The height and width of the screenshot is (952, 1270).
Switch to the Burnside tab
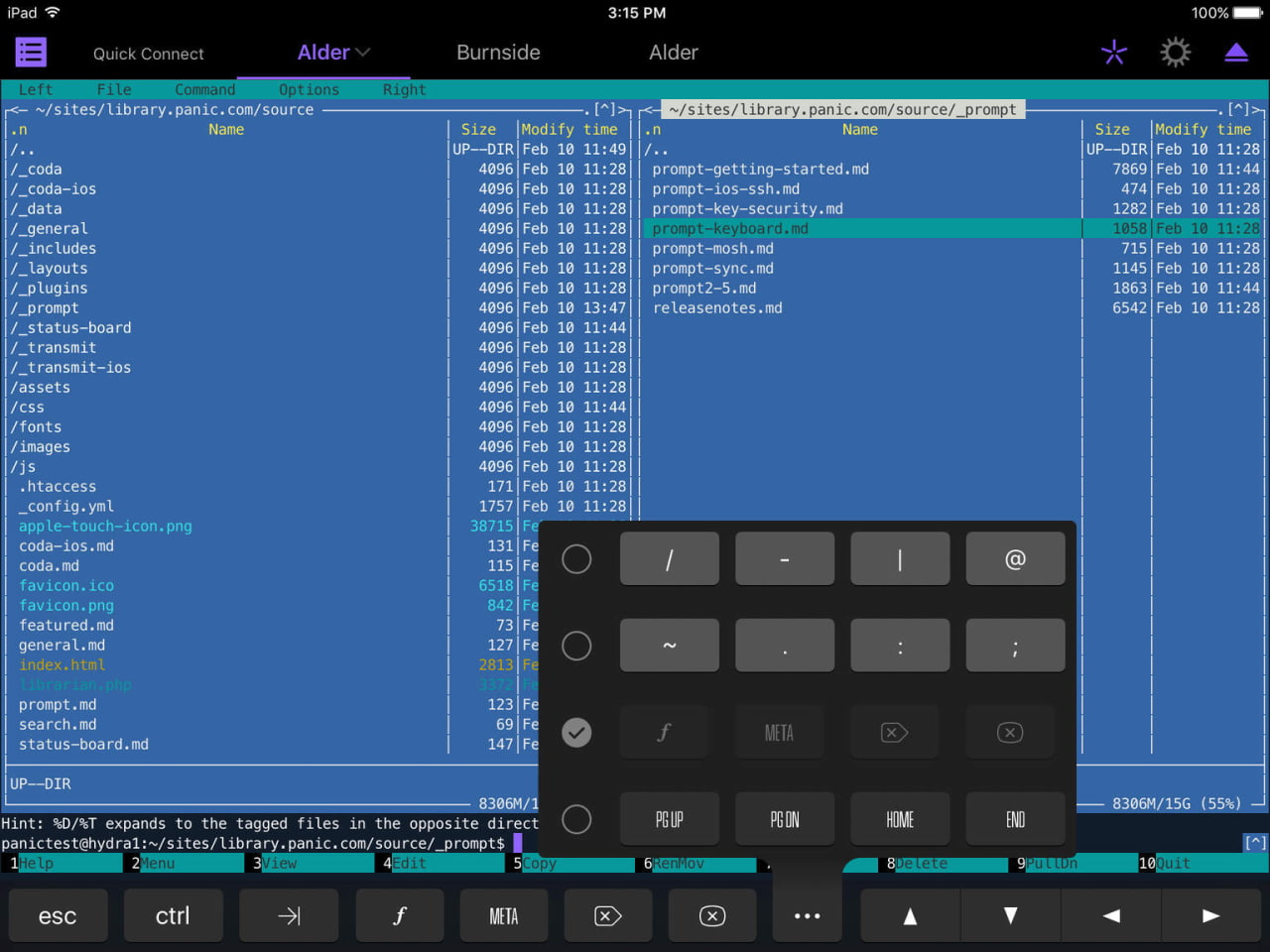[x=498, y=53]
